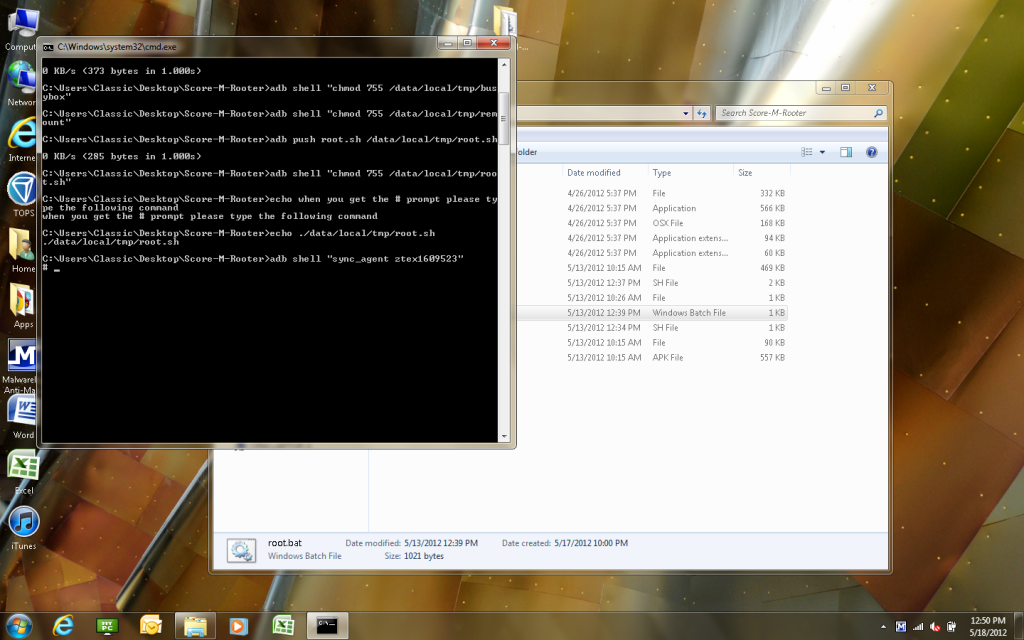Open the change view options dropdown

pos(823,152)
